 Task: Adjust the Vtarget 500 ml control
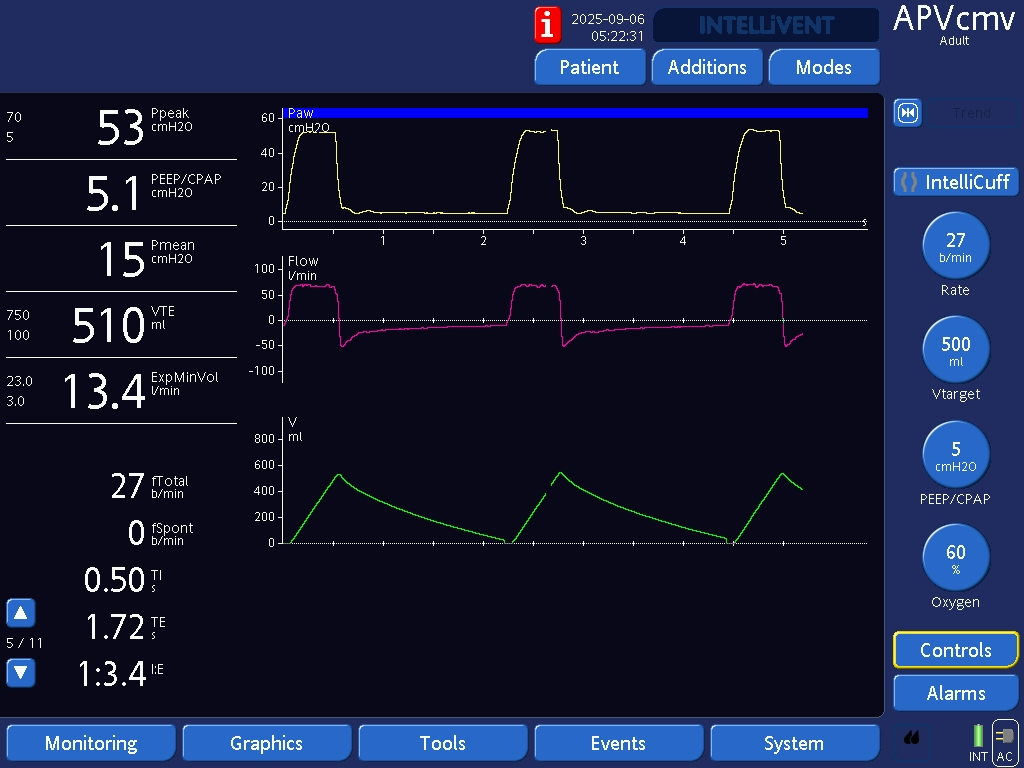[956, 350]
